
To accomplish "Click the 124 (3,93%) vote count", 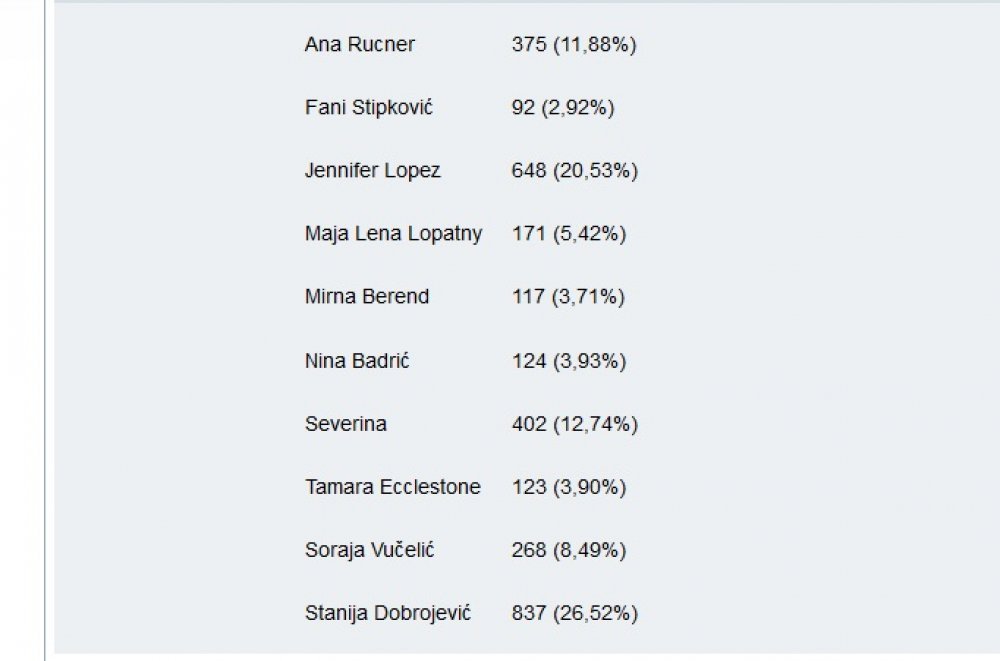I will [569, 361].
